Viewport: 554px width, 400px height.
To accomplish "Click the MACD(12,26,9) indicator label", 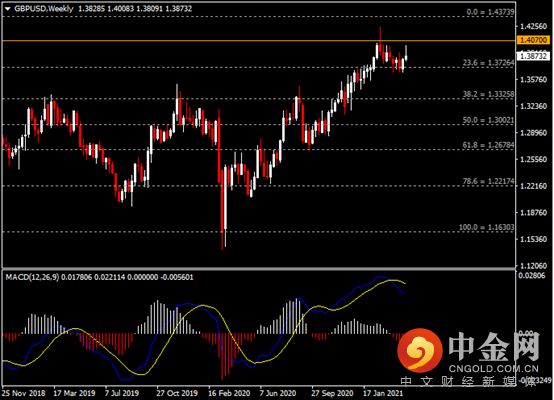I will pyautogui.click(x=33, y=277).
